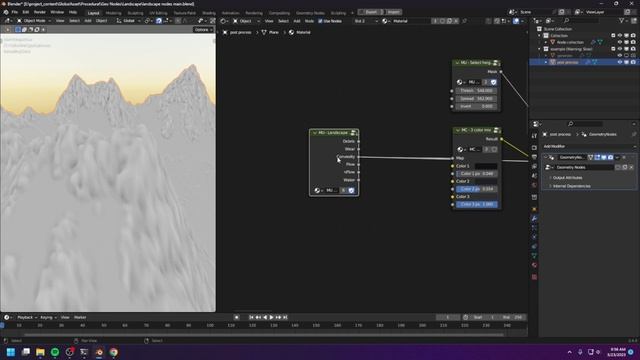640x360 pixels.
Task: Click the Properties editor search field
Action: point(585,124)
